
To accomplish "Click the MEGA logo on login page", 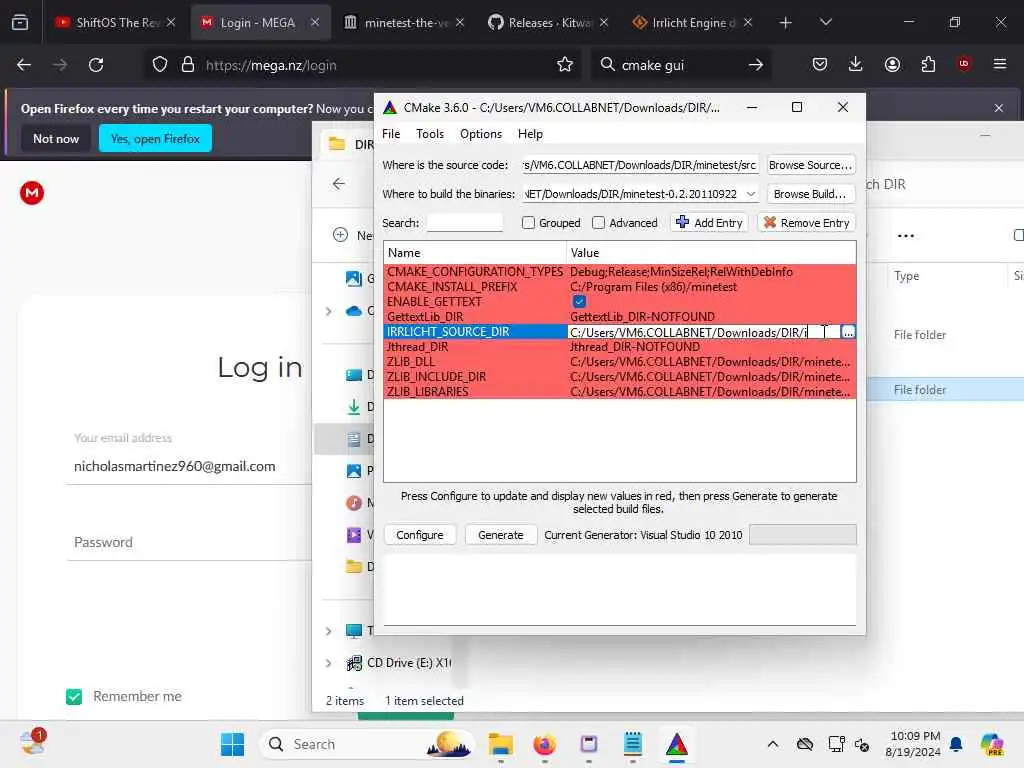I will coord(32,193).
